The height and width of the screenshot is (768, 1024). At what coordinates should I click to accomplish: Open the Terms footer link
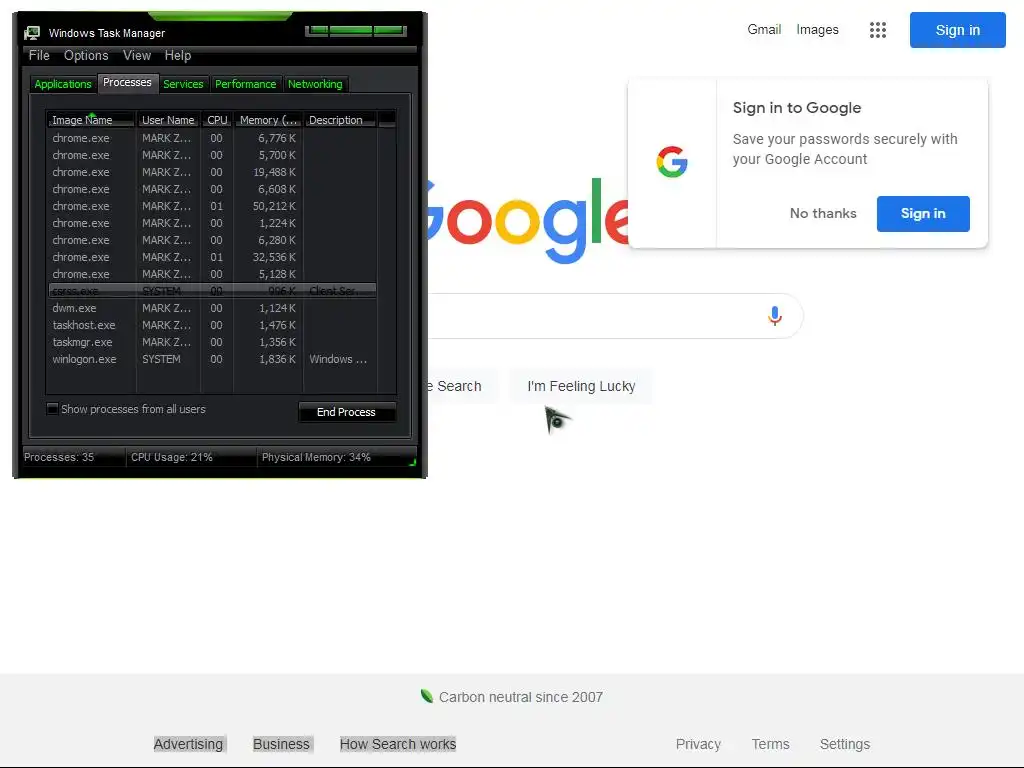point(770,744)
